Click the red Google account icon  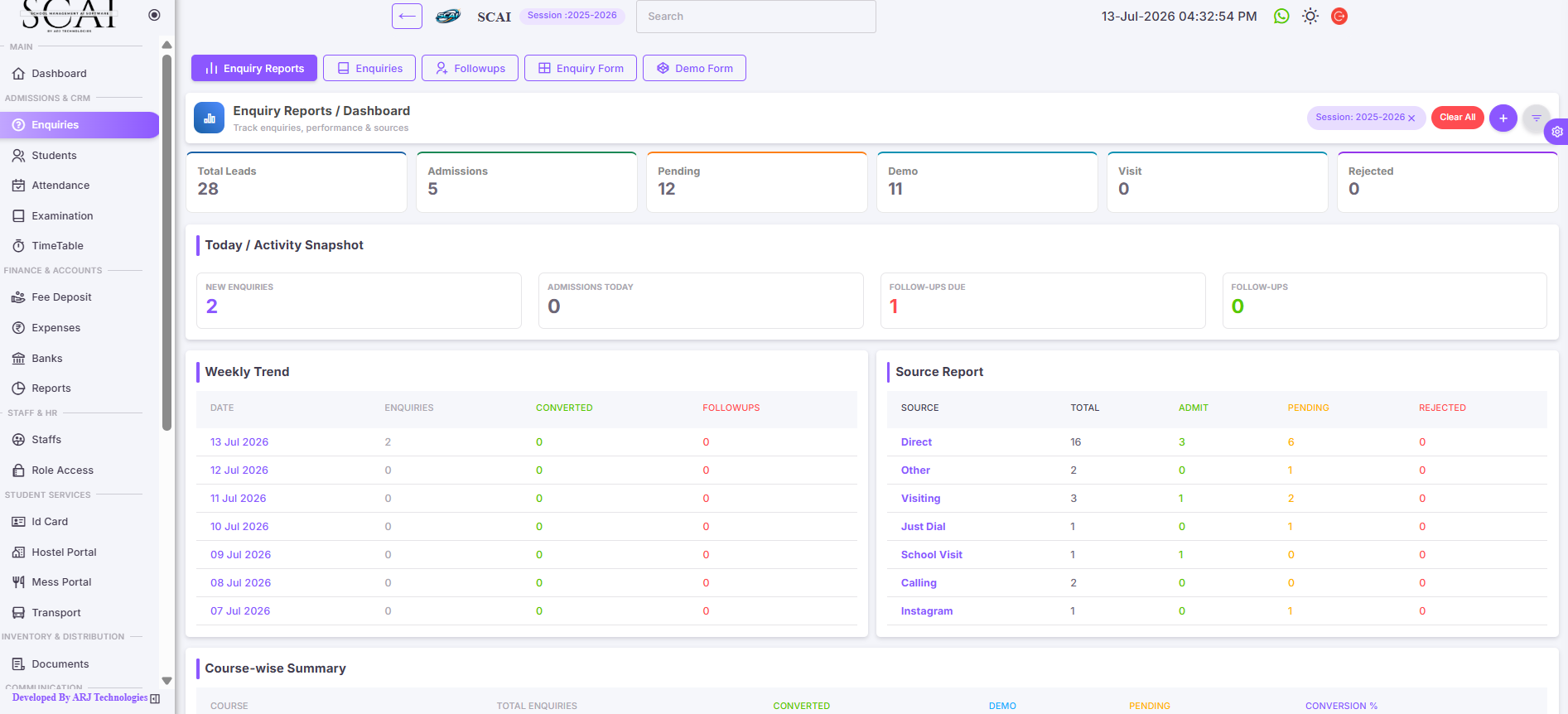(1339, 16)
